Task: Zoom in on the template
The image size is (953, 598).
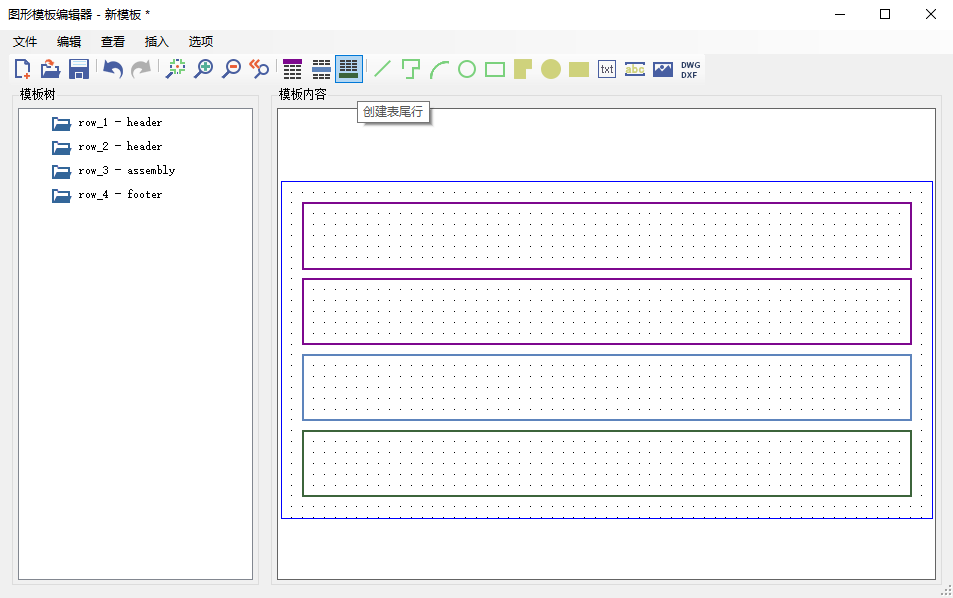Action: click(204, 69)
